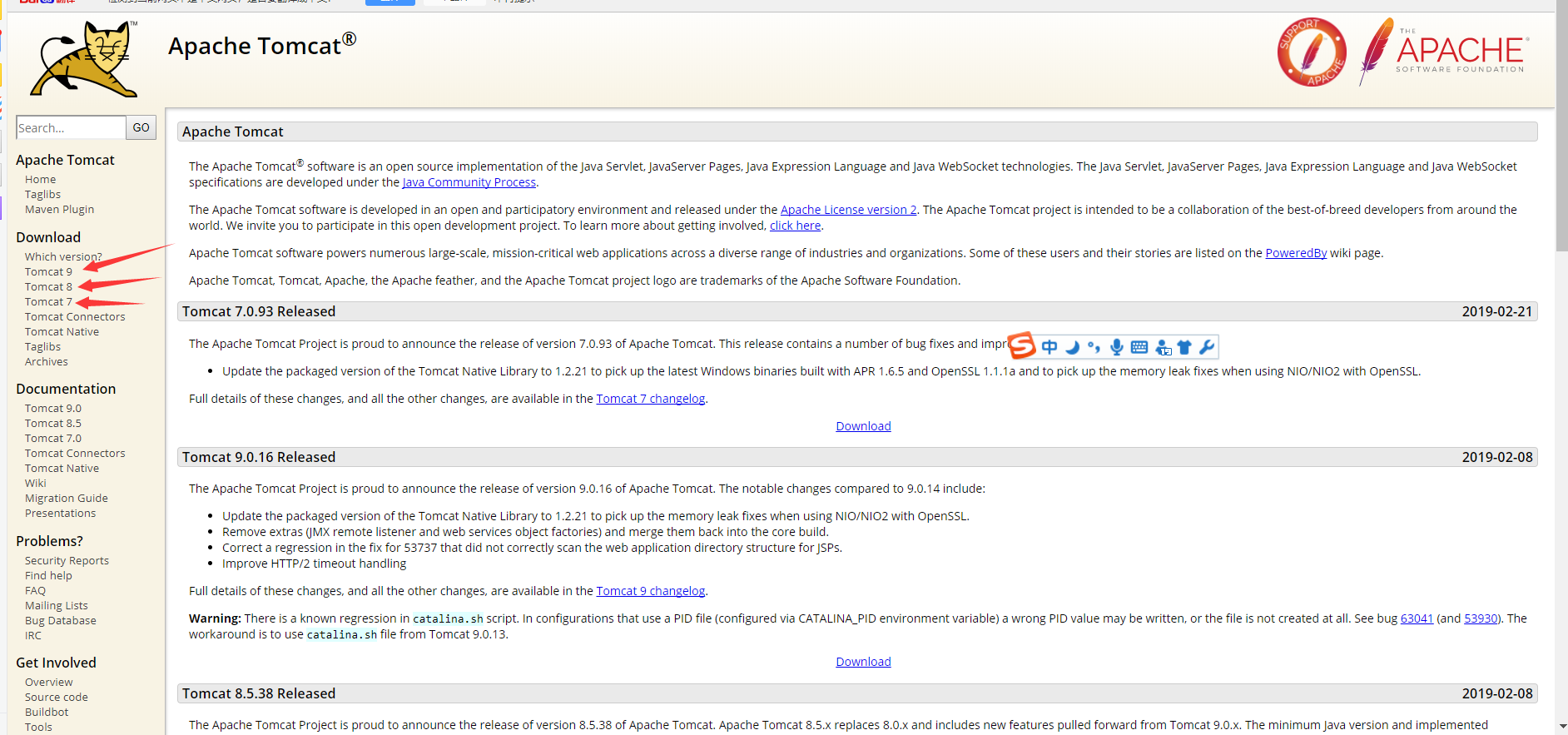Image resolution: width=1568 pixels, height=735 pixels.
Task: Open the Migration Guide link
Action: tap(67, 498)
